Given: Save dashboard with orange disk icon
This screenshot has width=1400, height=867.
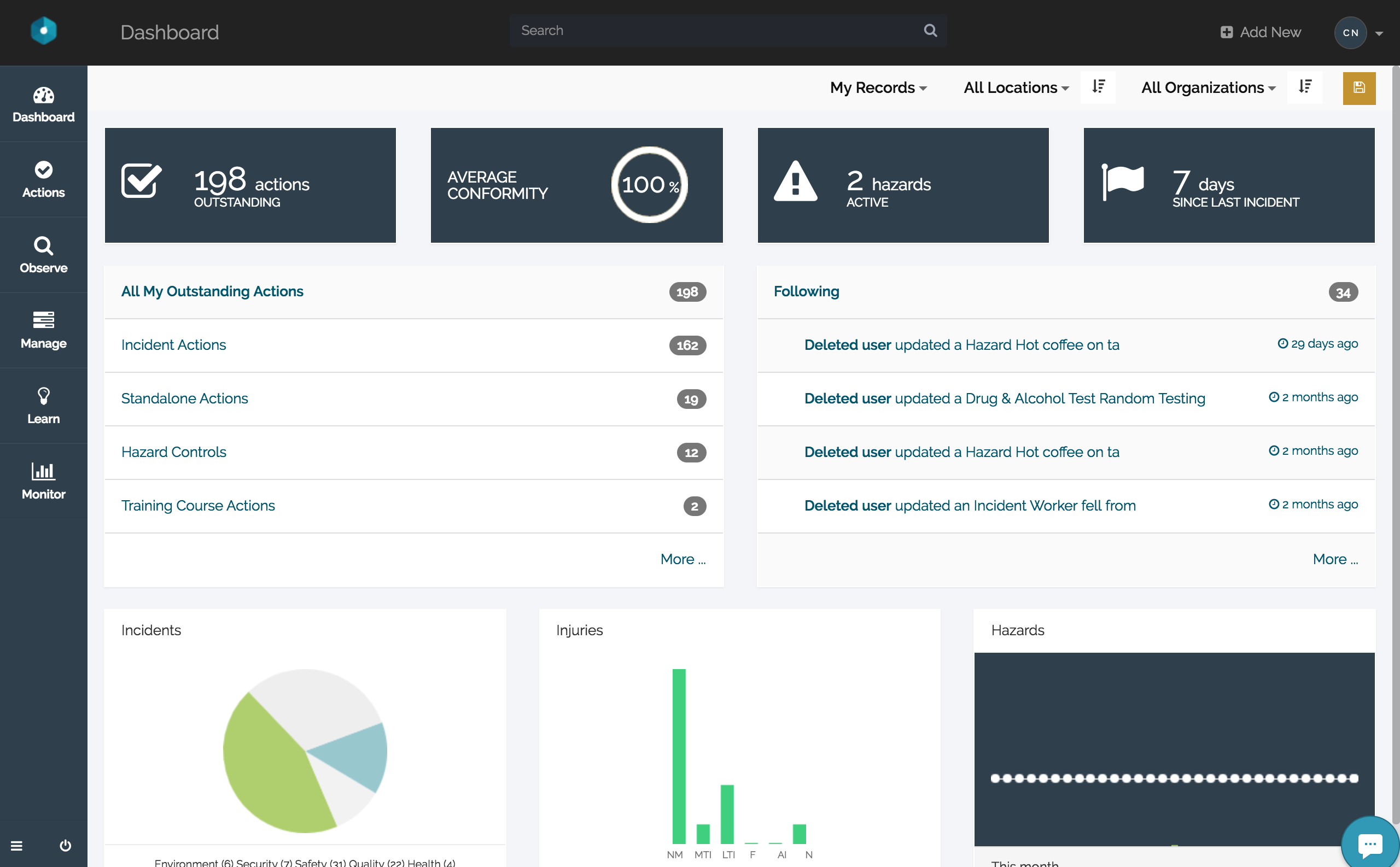Looking at the screenshot, I should pos(1358,87).
